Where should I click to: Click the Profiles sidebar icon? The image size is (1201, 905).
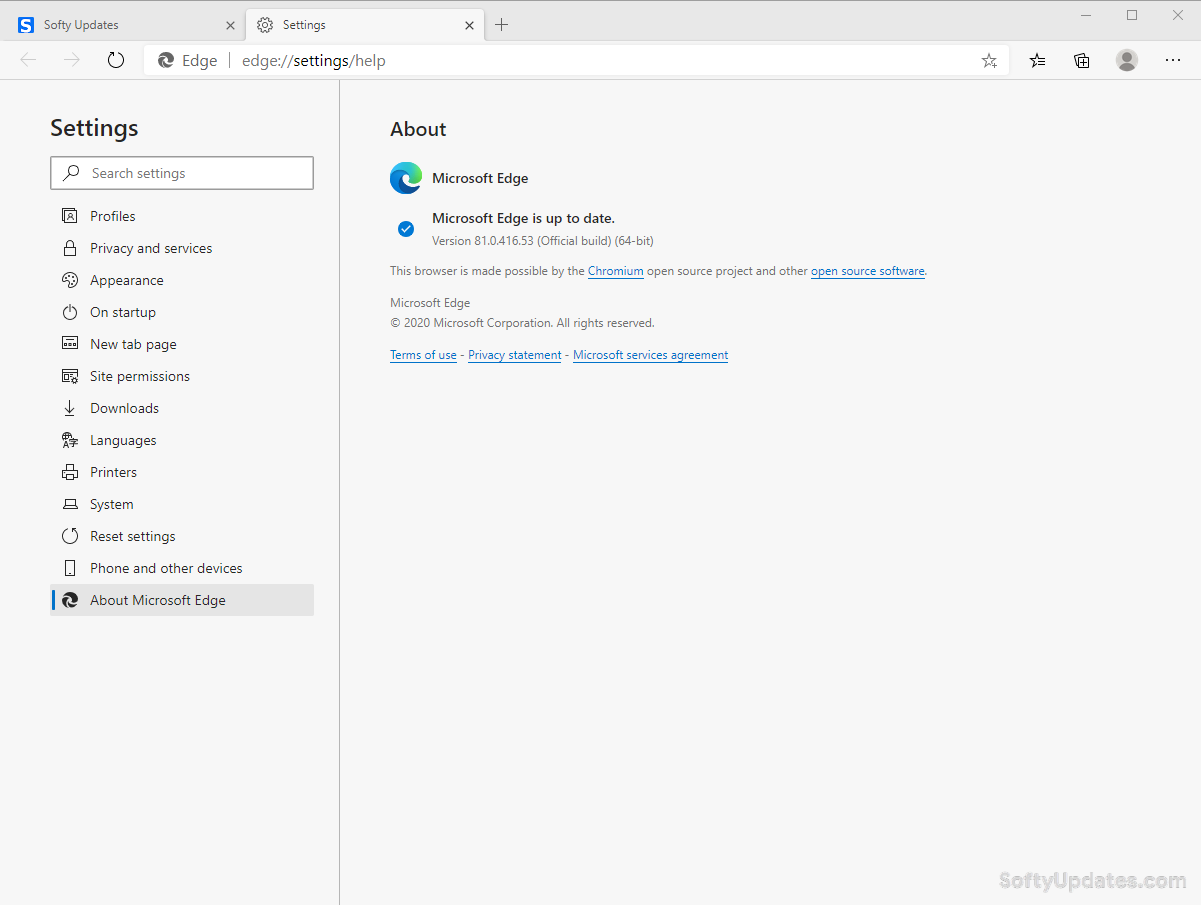(70, 216)
